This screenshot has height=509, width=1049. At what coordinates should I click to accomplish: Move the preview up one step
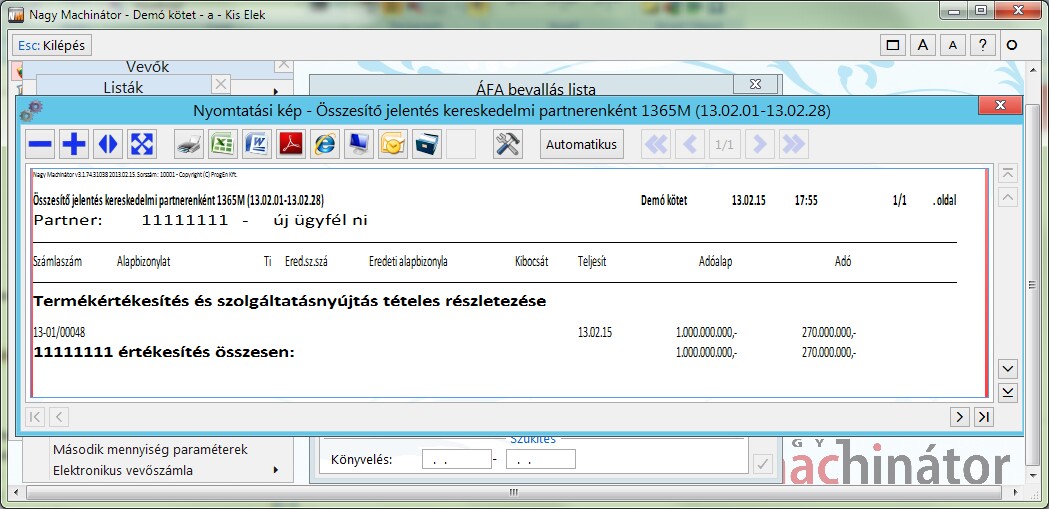(1008, 197)
